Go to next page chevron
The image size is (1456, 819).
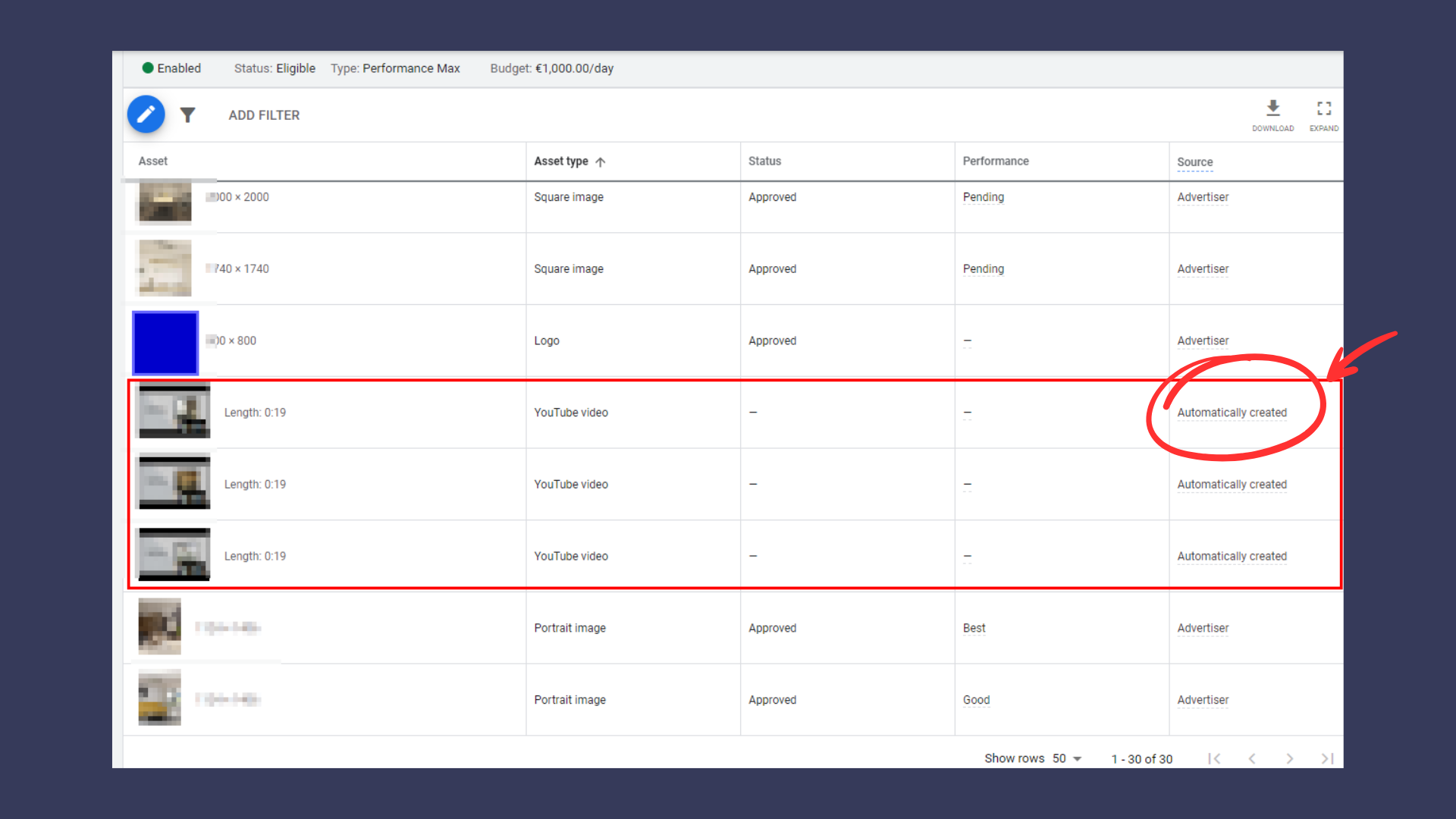[x=1289, y=758]
